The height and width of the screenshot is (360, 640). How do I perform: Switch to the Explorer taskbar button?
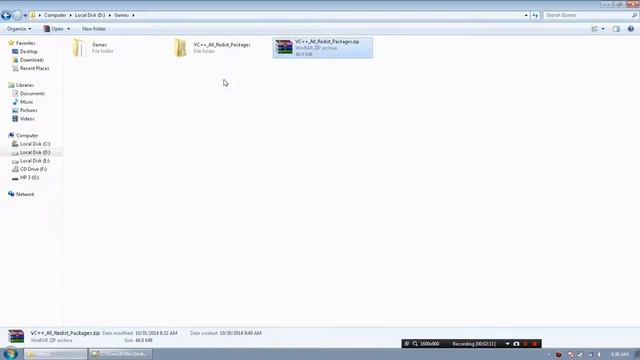click(56, 354)
